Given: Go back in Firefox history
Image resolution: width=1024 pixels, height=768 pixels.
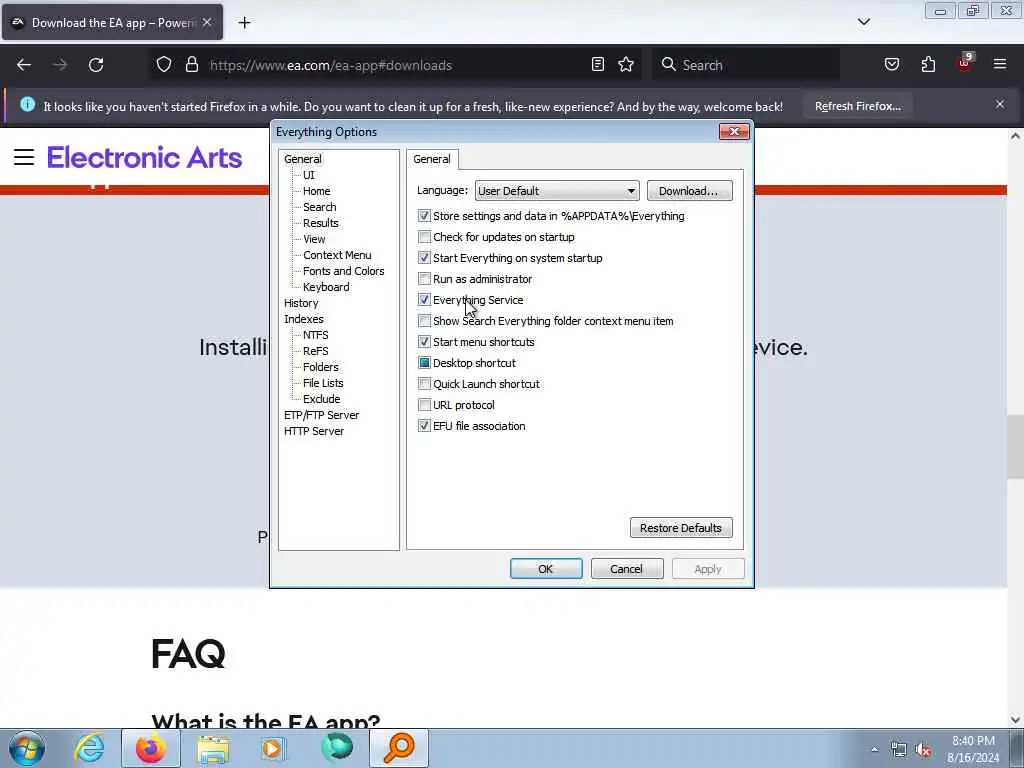Looking at the screenshot, I should (x=24, y=65).
